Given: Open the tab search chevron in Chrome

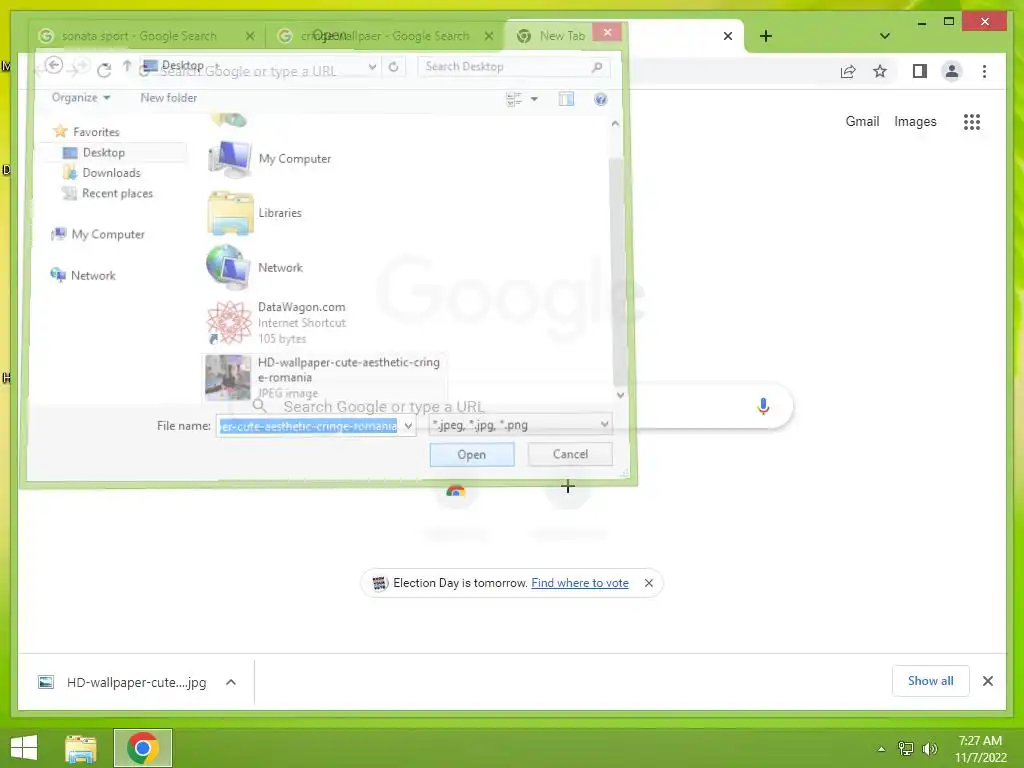Looking at the screenshot, I should (x=884, y=36).
